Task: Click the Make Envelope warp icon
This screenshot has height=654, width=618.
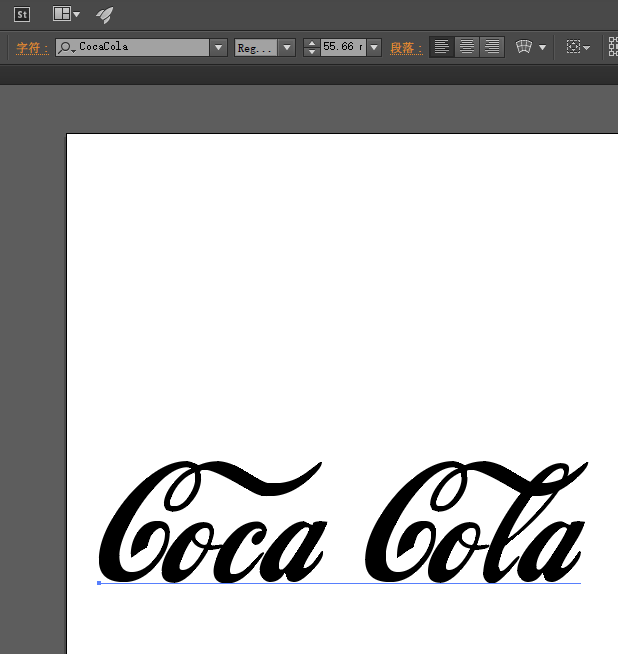Action: [524, 47]
